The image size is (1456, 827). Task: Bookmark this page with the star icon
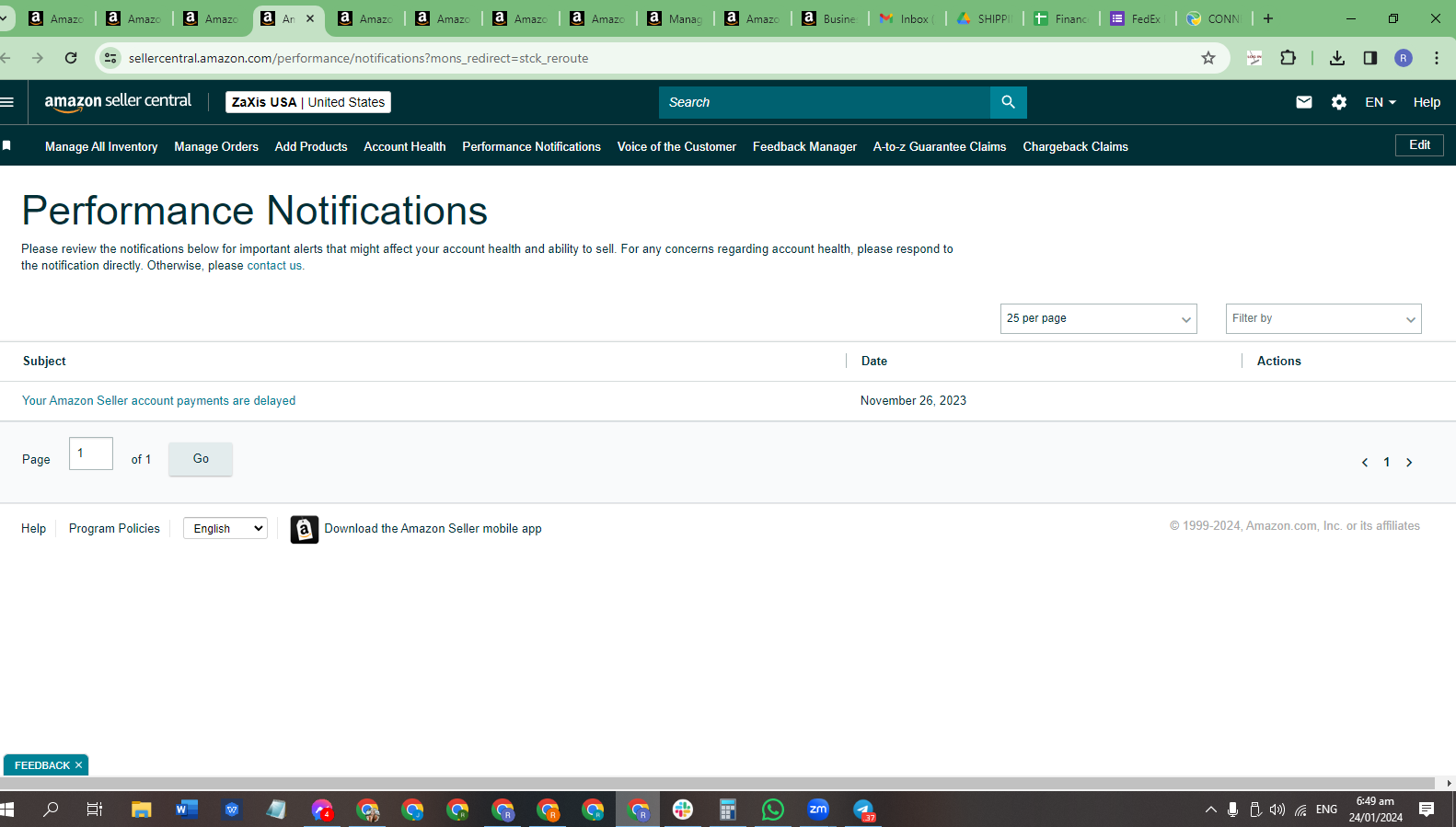pos(1208,58)
